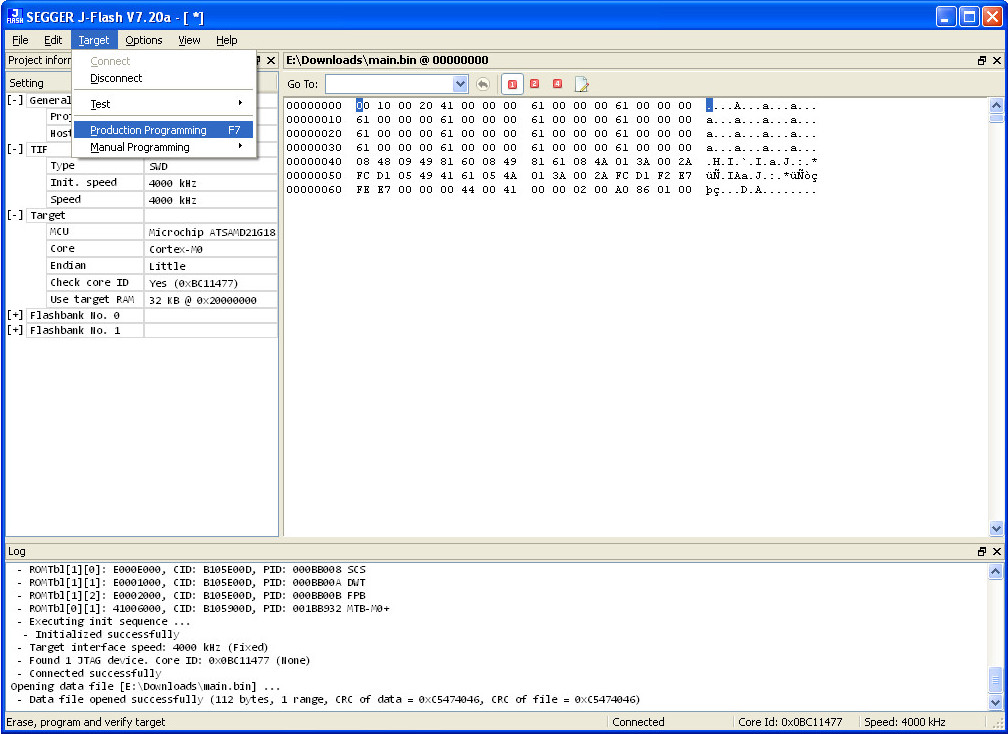Collapse the TIF settings group

(x=15, y=149)
